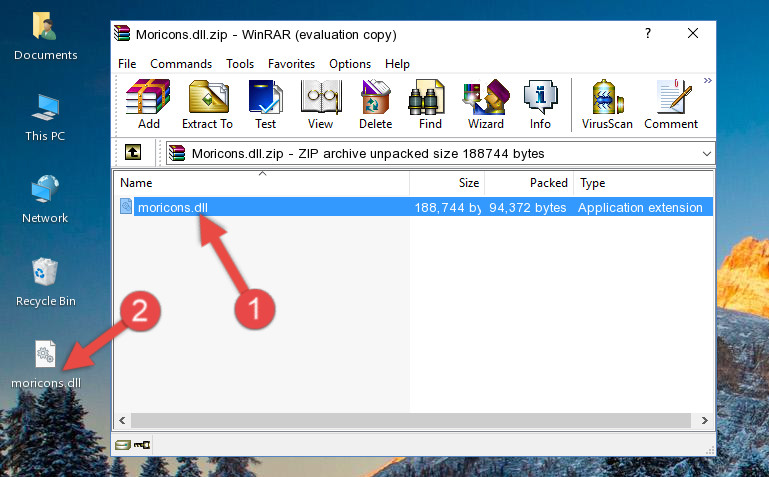Viewport: 769px width, 477px height.
Task: Select moricons.dll in the archive list
Action: pyautogui.click(x=173, y=208)
